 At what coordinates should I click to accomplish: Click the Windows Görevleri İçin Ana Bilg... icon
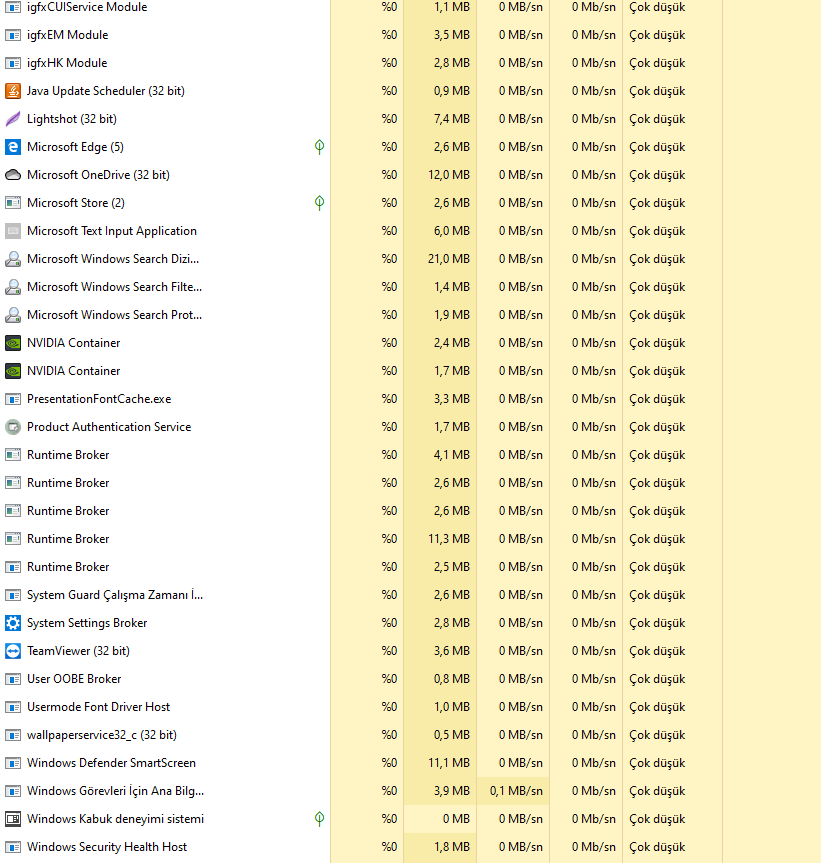click(13, 791)
